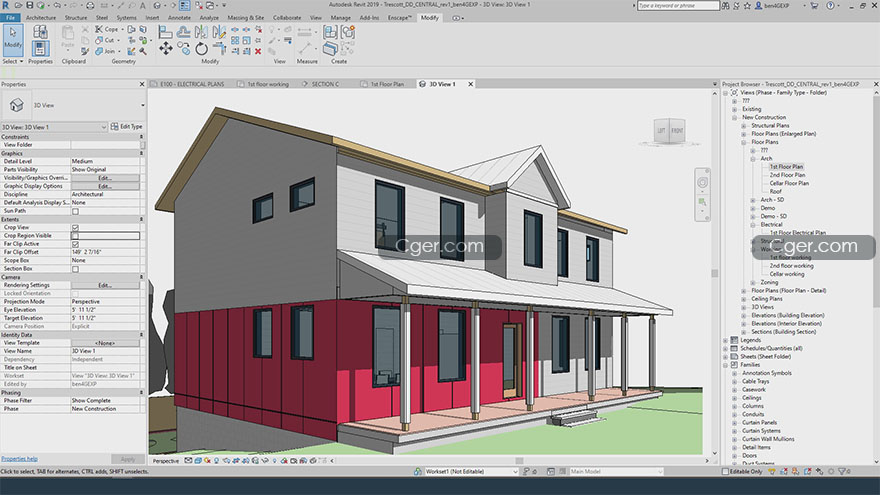Switch to the E100 - ELECTRICAL PLANS view tab

[x=188, y=84]
